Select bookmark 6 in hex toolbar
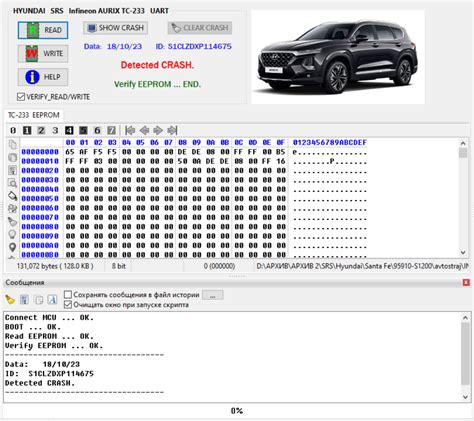This screenshot has height=421, width=474. point(97,130)
